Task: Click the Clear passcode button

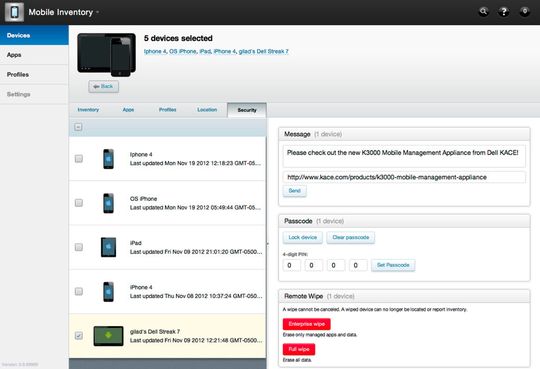Action: (x=351, y=237)
